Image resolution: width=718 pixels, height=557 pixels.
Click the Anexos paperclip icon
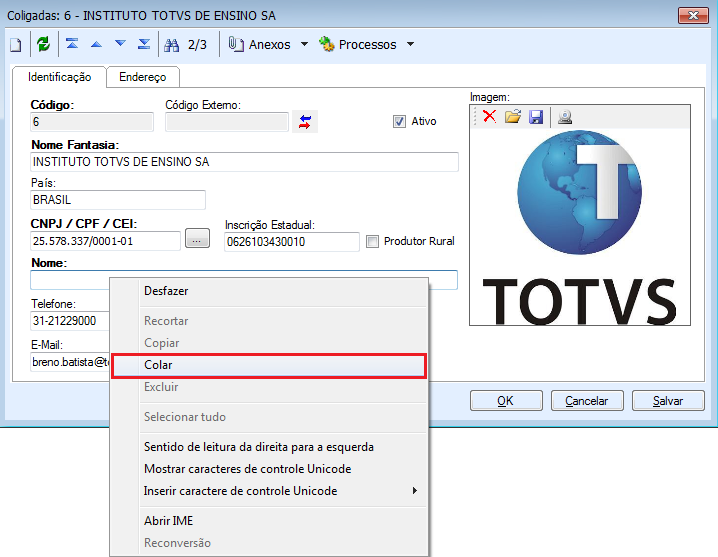[x=235, y=44]
